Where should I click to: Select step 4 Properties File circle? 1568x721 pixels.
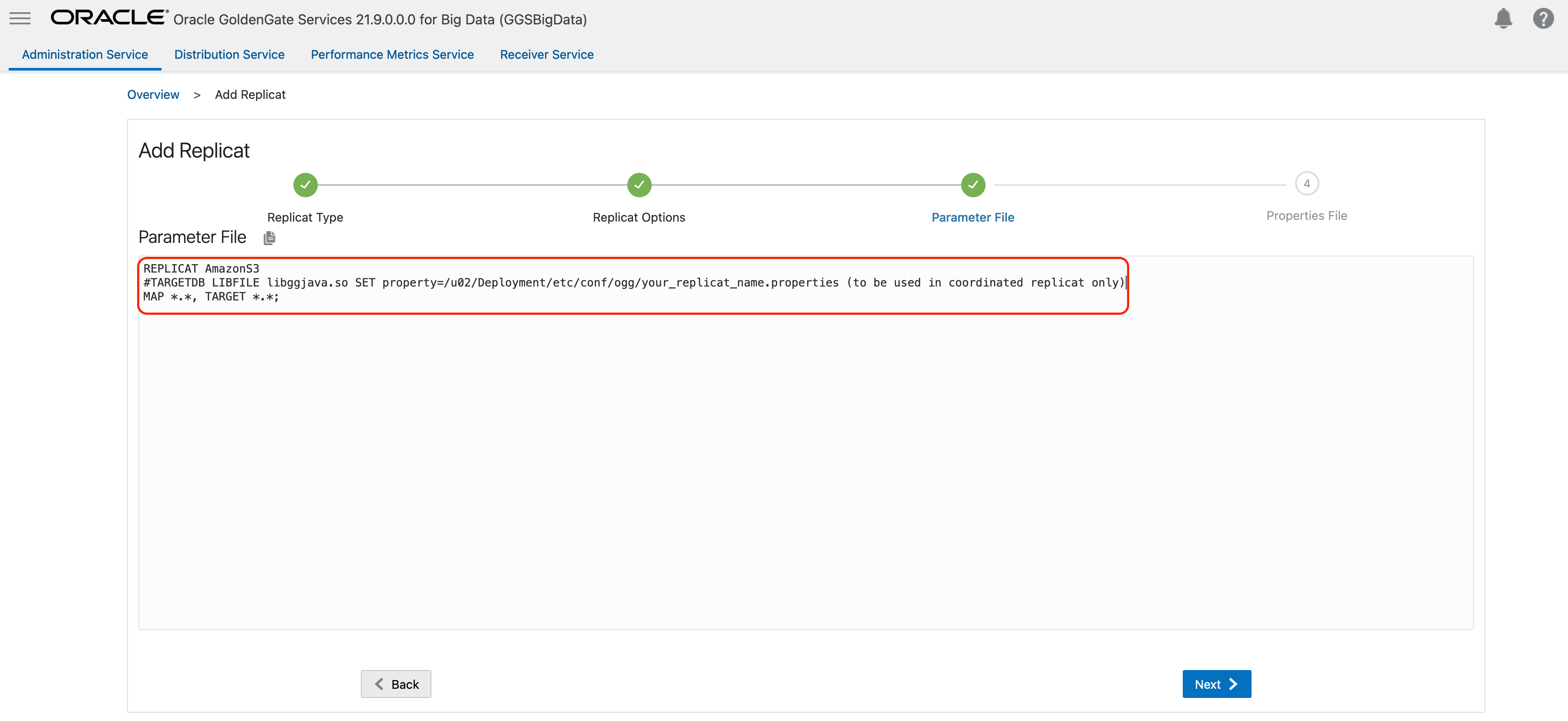(x=1306, y=183)
